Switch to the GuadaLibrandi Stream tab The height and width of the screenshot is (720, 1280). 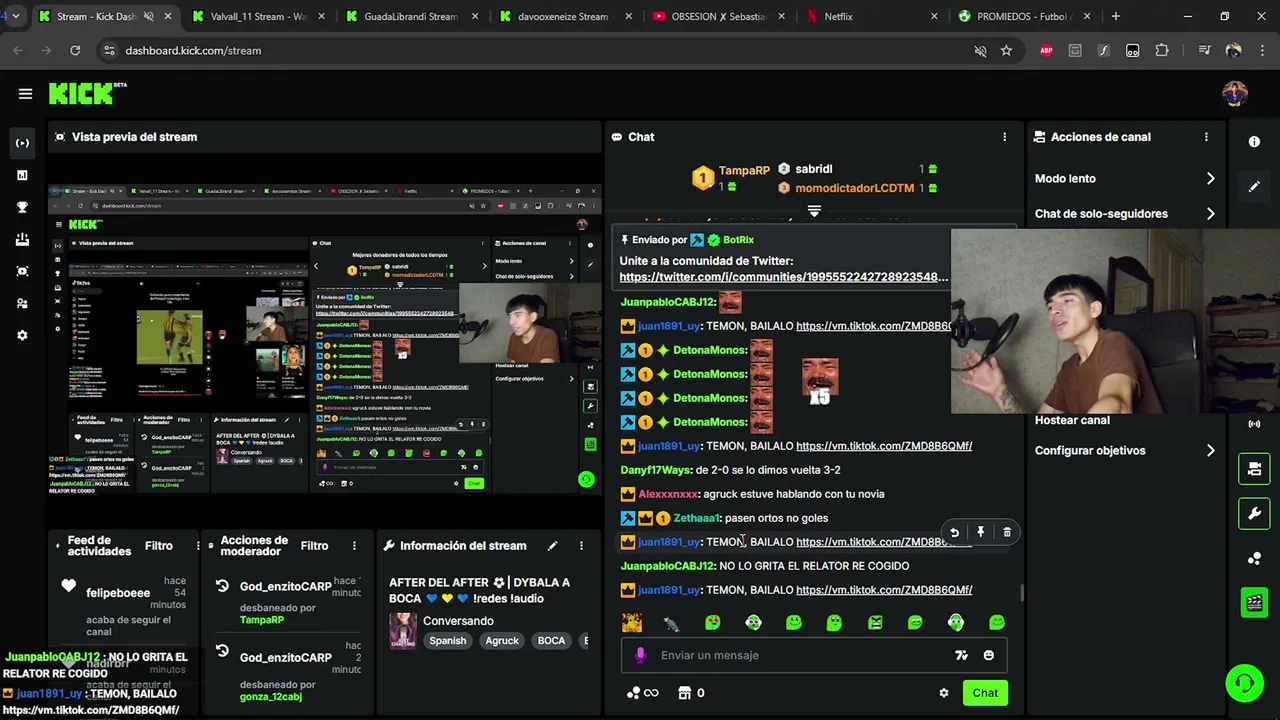click(x=411, y=16)
